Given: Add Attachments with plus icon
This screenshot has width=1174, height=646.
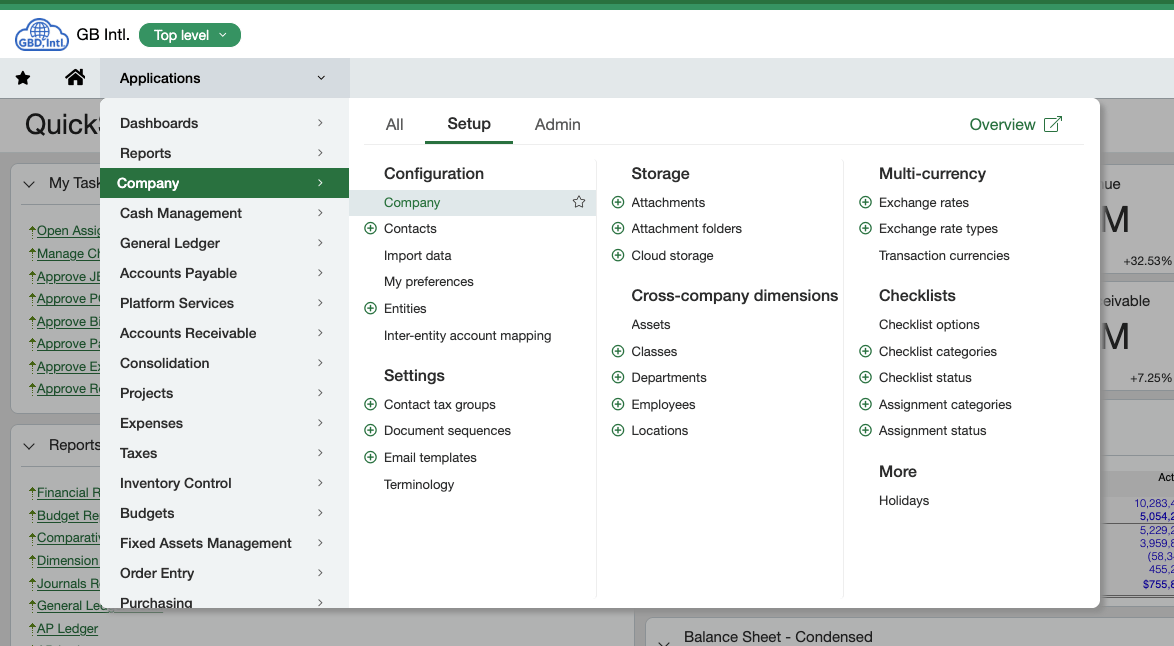Looking at the screenshot, I should tap(618, 202).
